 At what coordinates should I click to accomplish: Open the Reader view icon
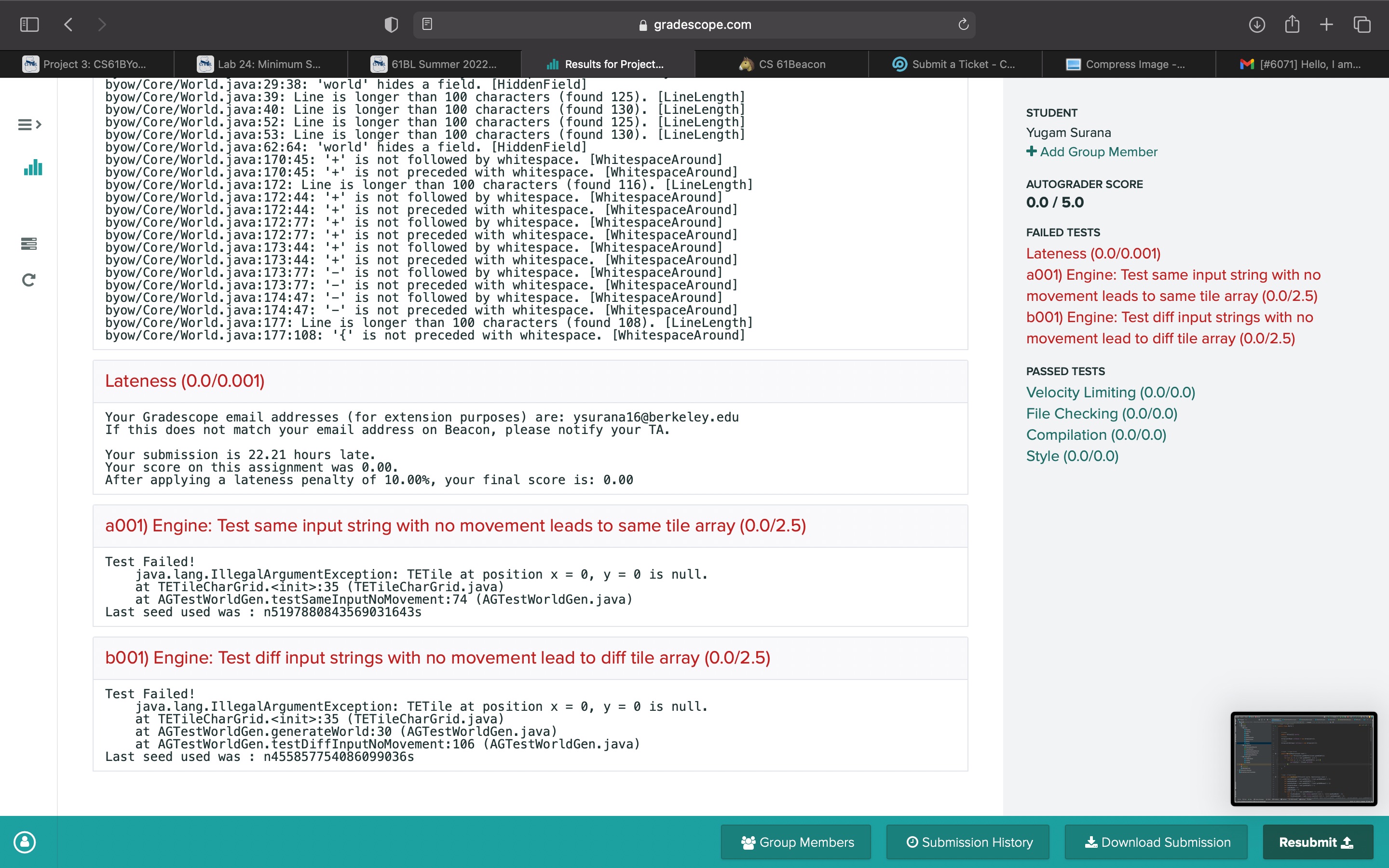pyautogui.click(x=427, y=24)
